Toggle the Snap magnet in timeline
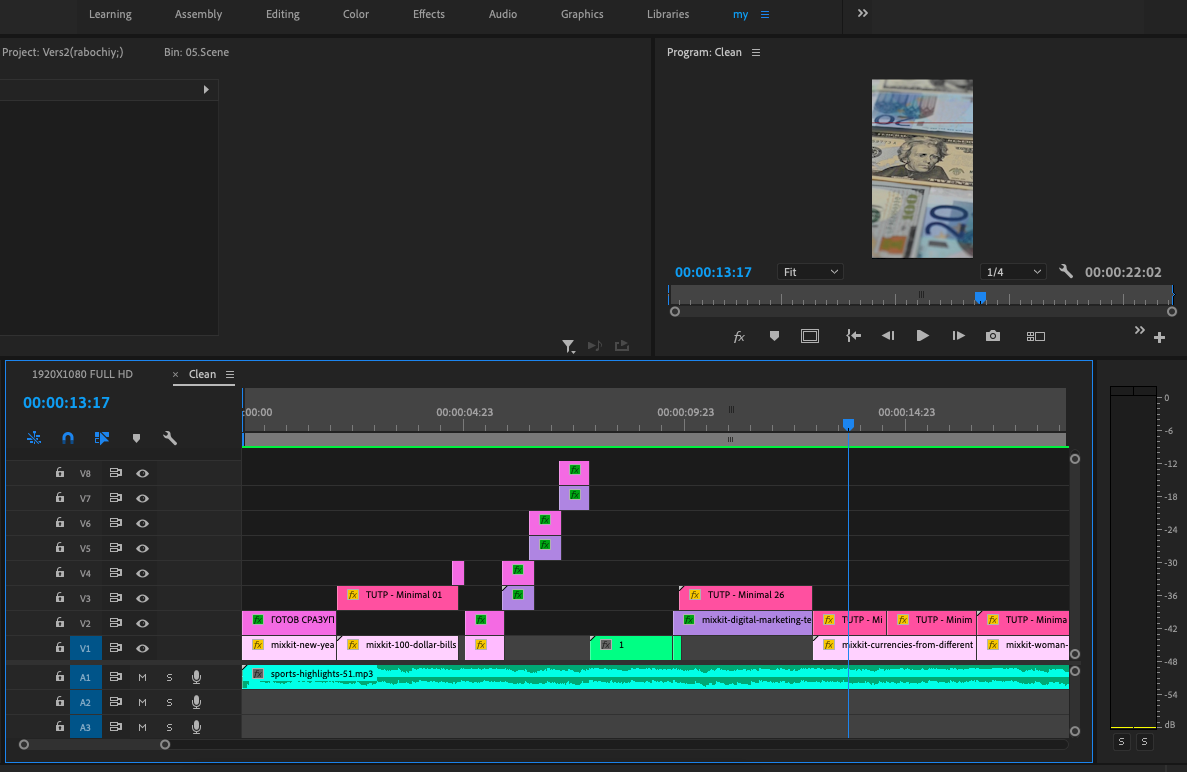This screenshot has height=772, width=1187. pyautogui.click(x=67, y=438)
